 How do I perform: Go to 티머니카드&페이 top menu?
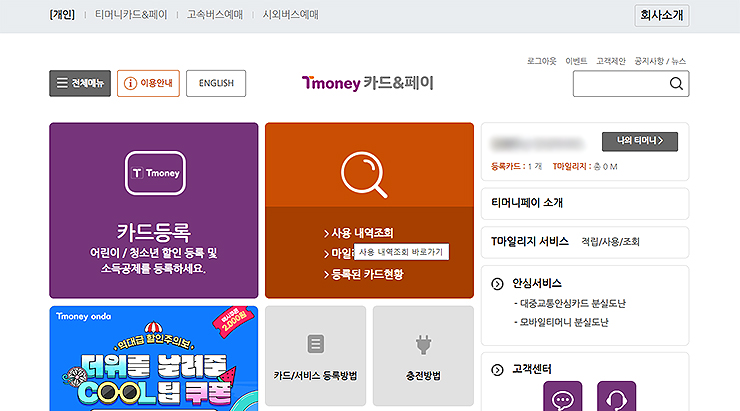[131, 15]
